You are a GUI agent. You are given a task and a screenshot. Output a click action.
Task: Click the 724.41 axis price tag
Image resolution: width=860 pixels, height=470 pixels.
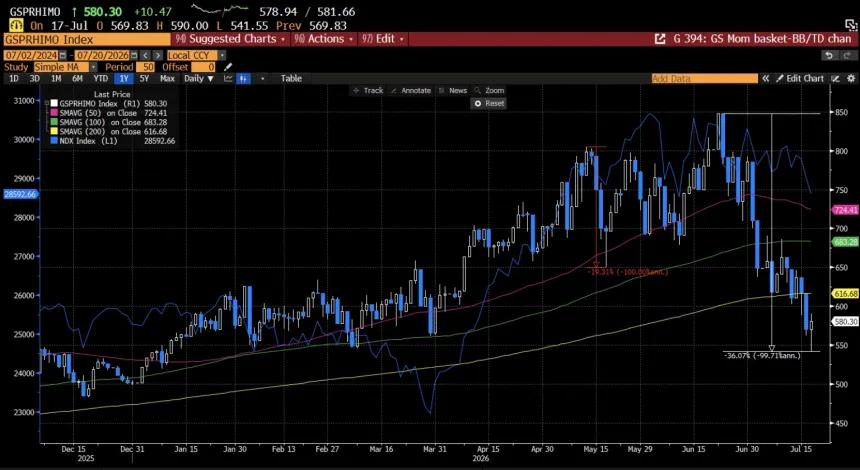pos(845,210)
